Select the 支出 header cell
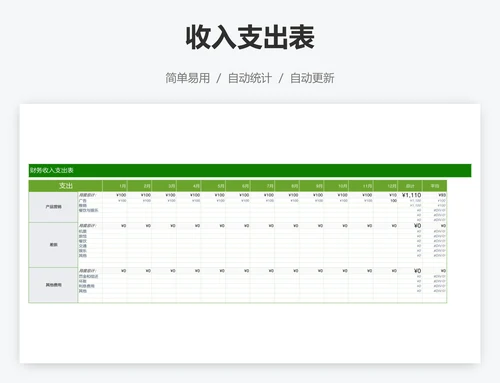Viewport: 500px width, 383px height. (x=66, y=186)
